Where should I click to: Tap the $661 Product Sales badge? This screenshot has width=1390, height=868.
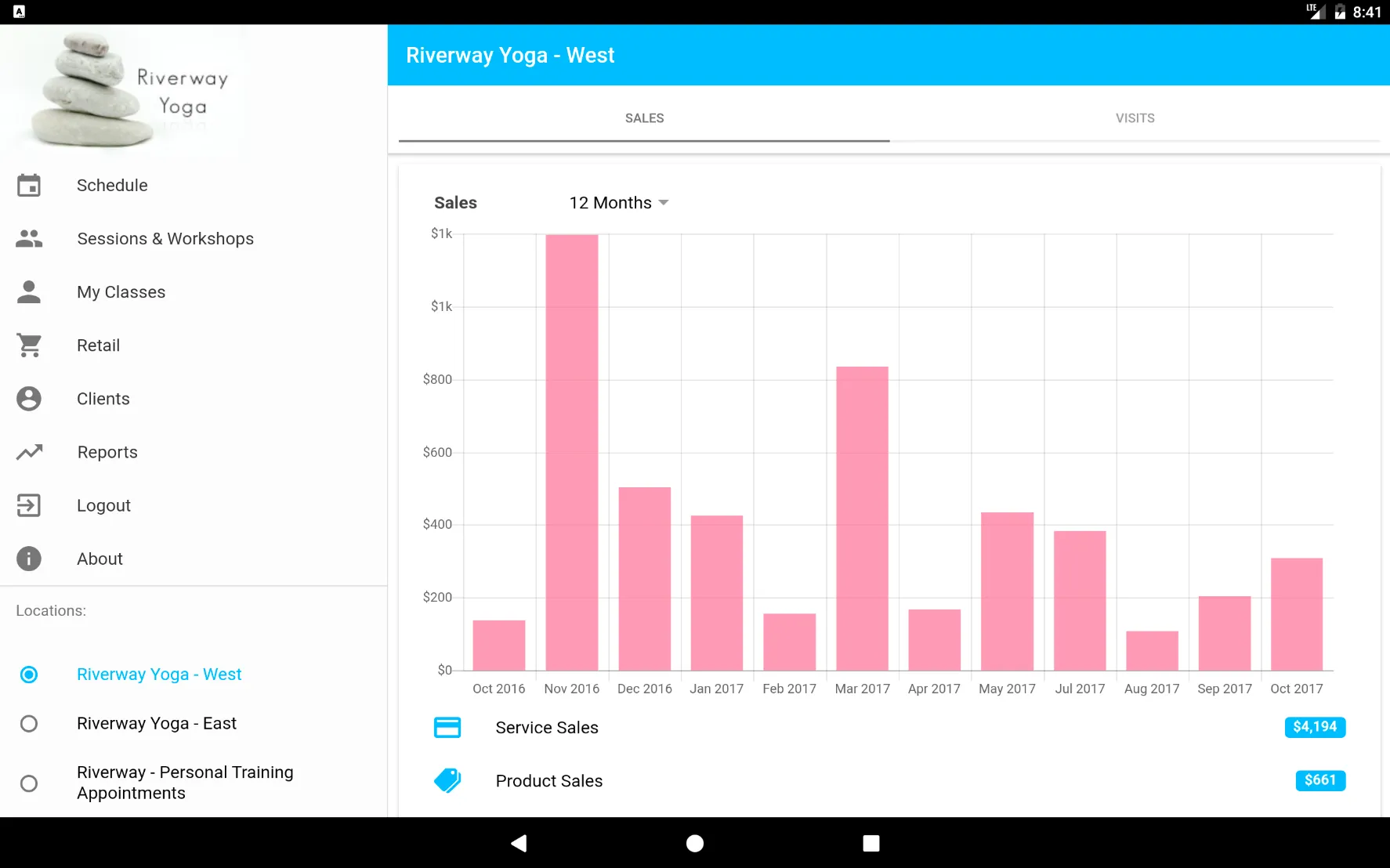tap(1320, 780)
